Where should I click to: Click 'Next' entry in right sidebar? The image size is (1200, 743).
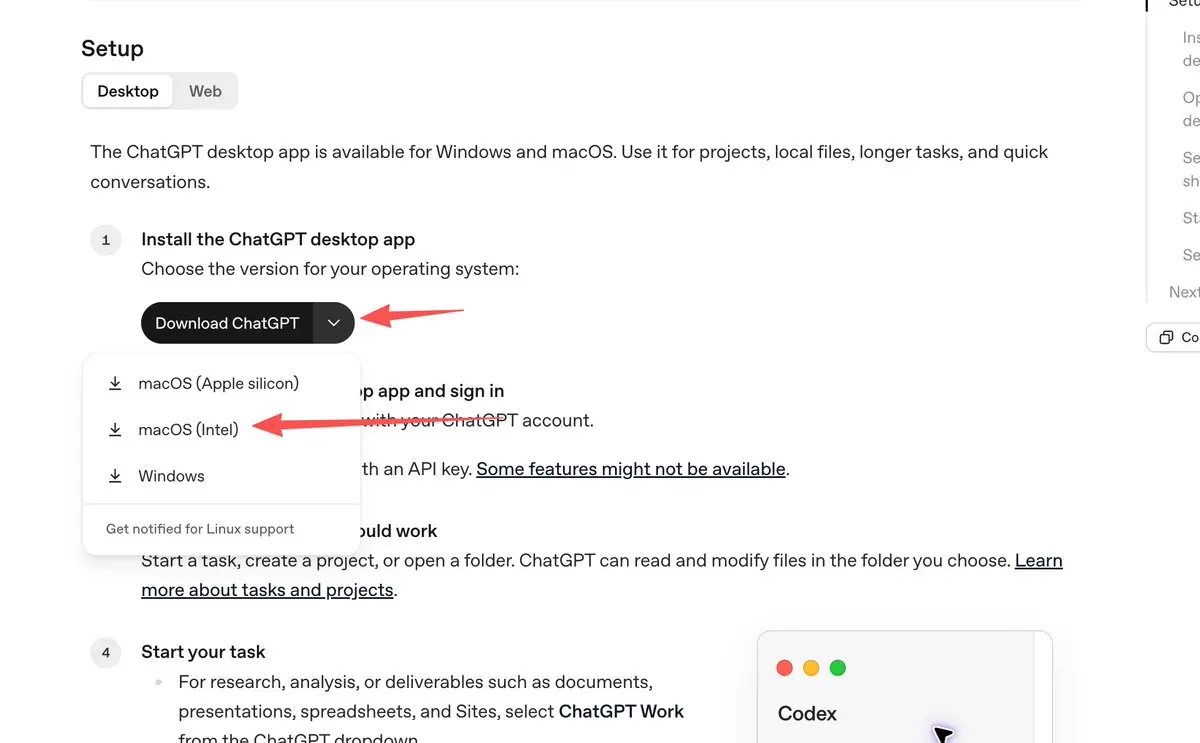pos(1184,292)
